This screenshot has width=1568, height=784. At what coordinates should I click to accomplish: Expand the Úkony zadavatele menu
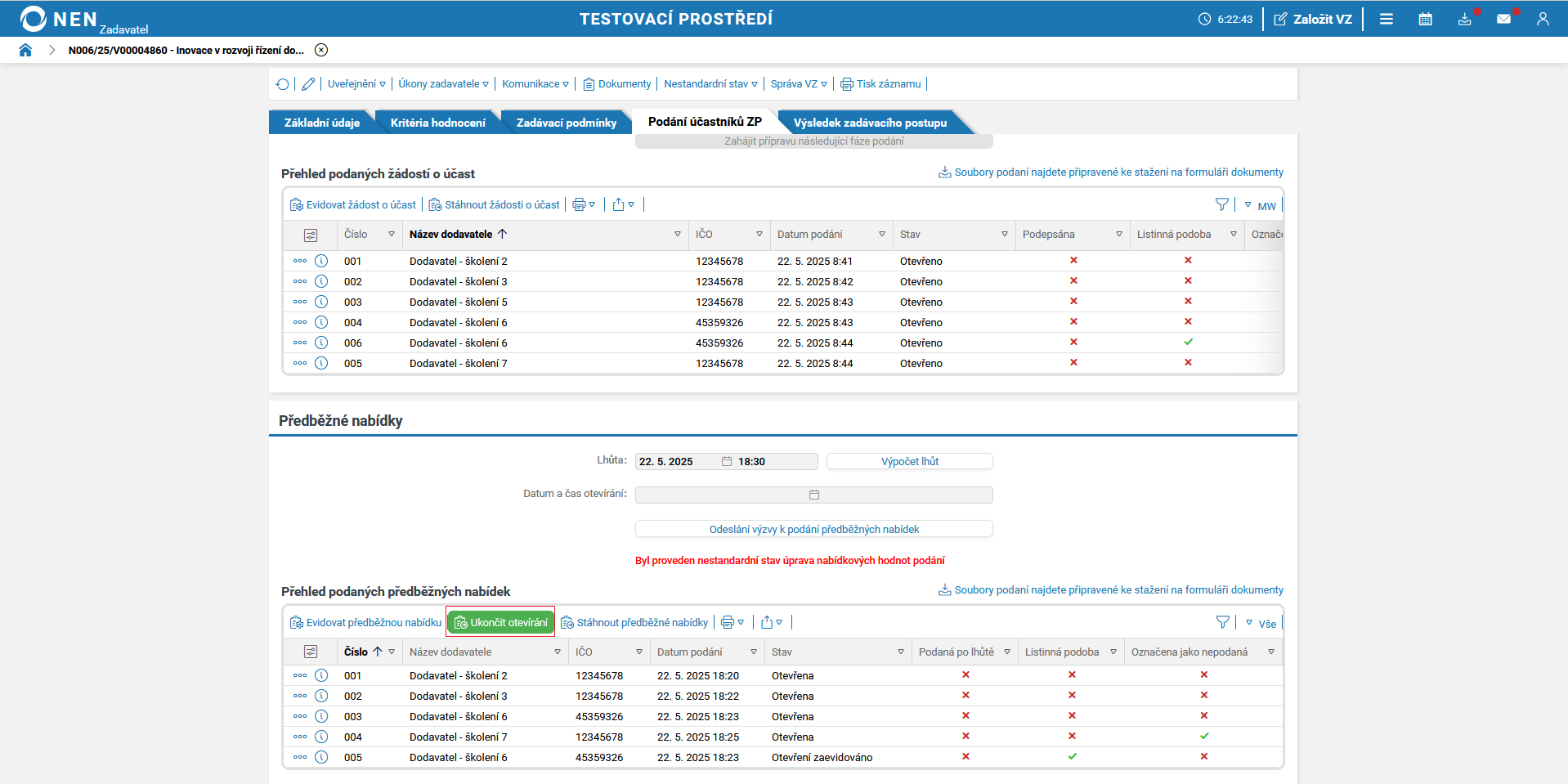[x=444, y=84]
